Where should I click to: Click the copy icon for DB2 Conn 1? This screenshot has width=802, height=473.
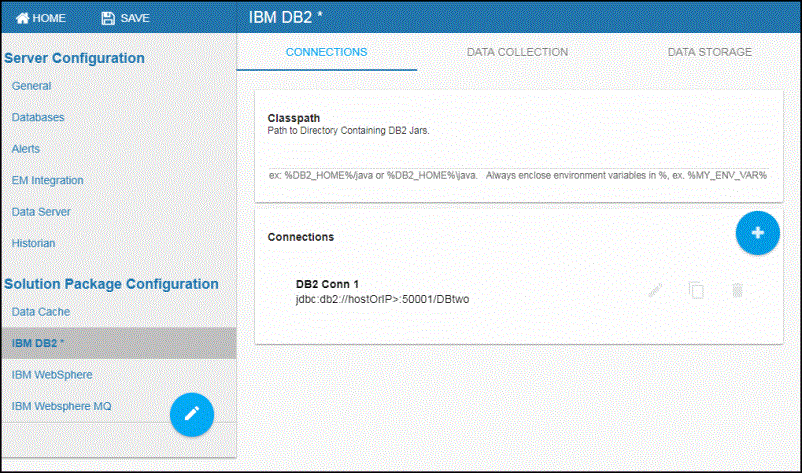696,290
